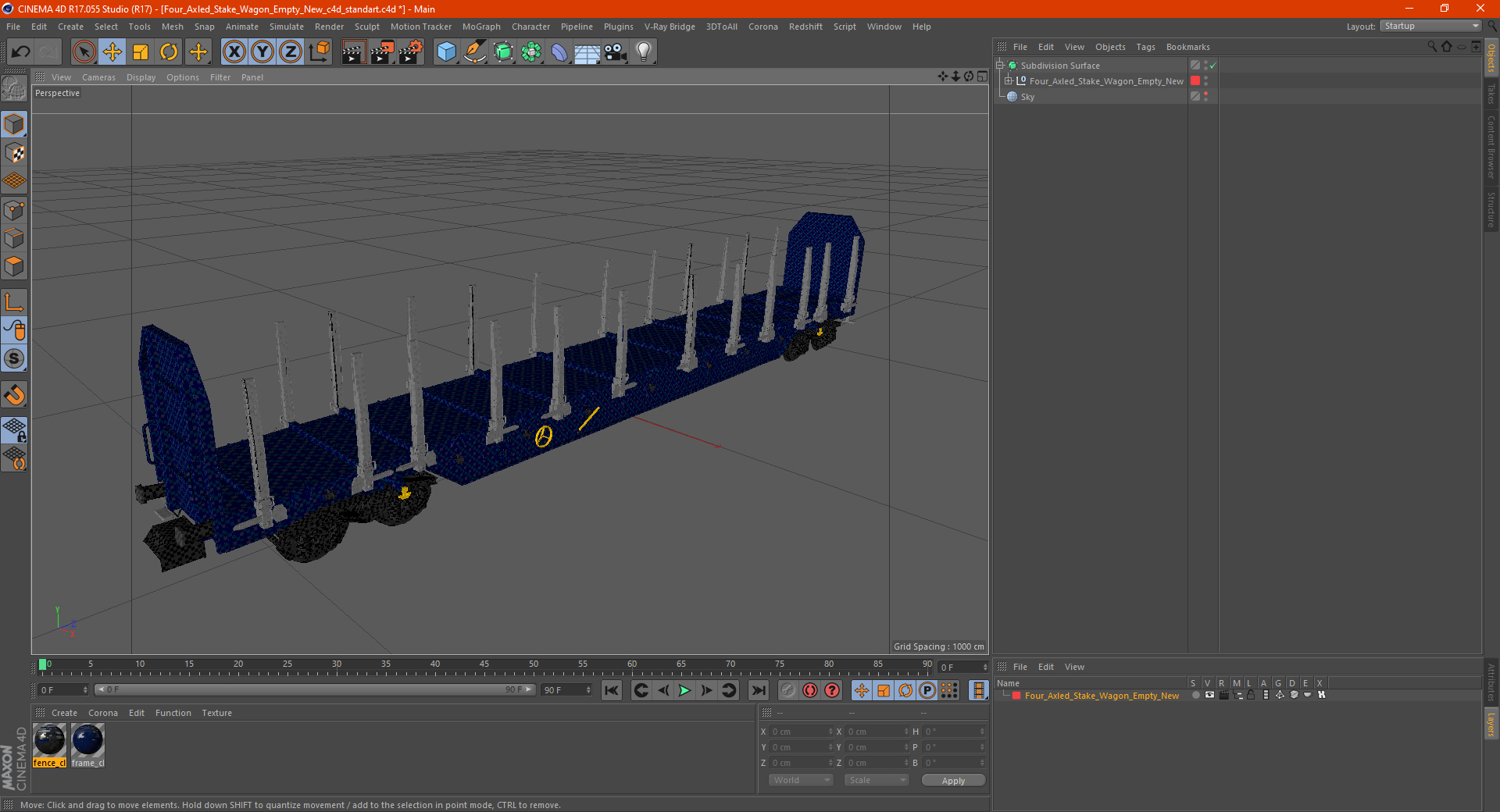Toggle X axis lock
1500x812 pixels.
pos(234,52)
